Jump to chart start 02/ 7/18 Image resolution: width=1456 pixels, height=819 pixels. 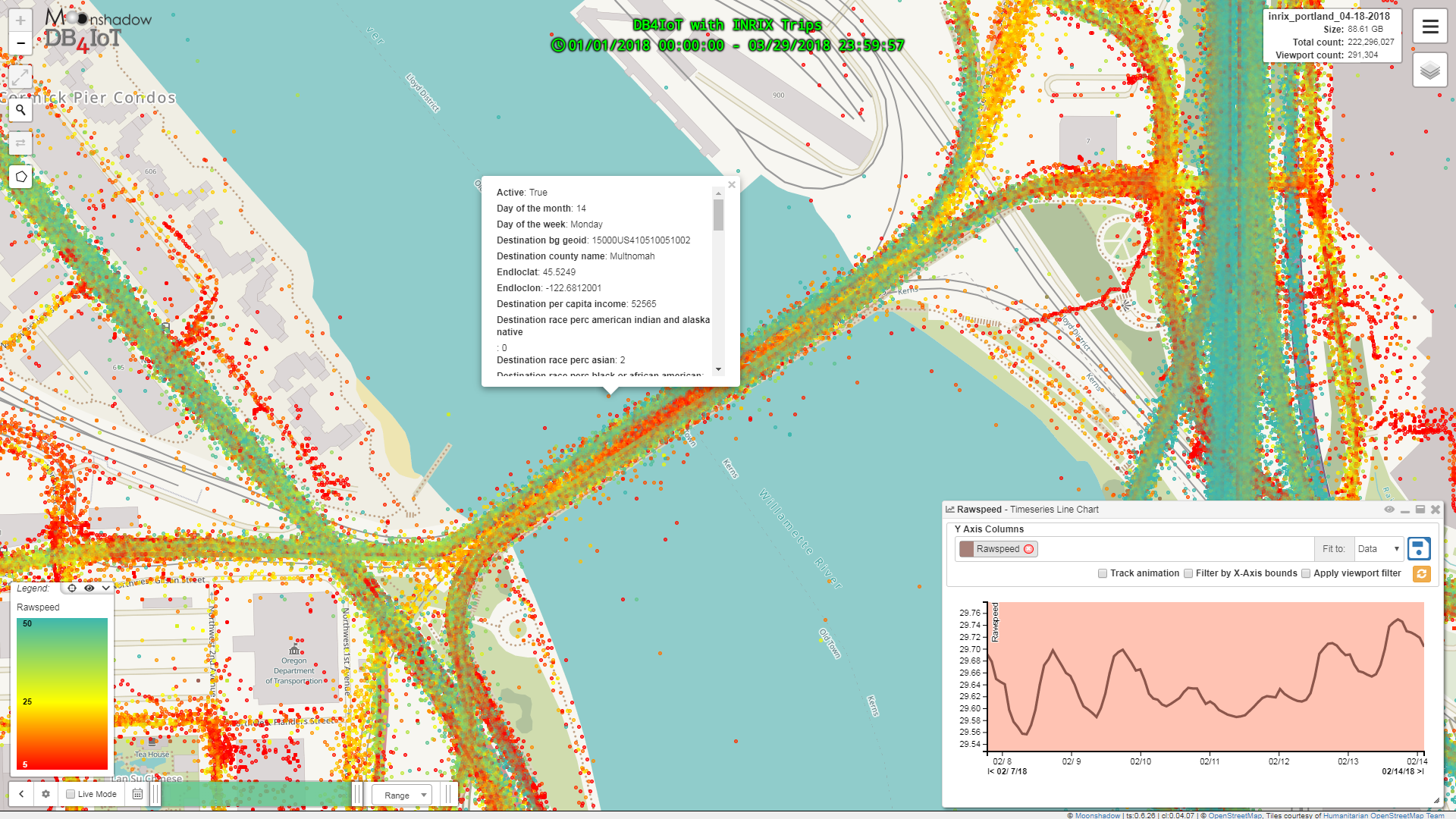coord(1007,771)
